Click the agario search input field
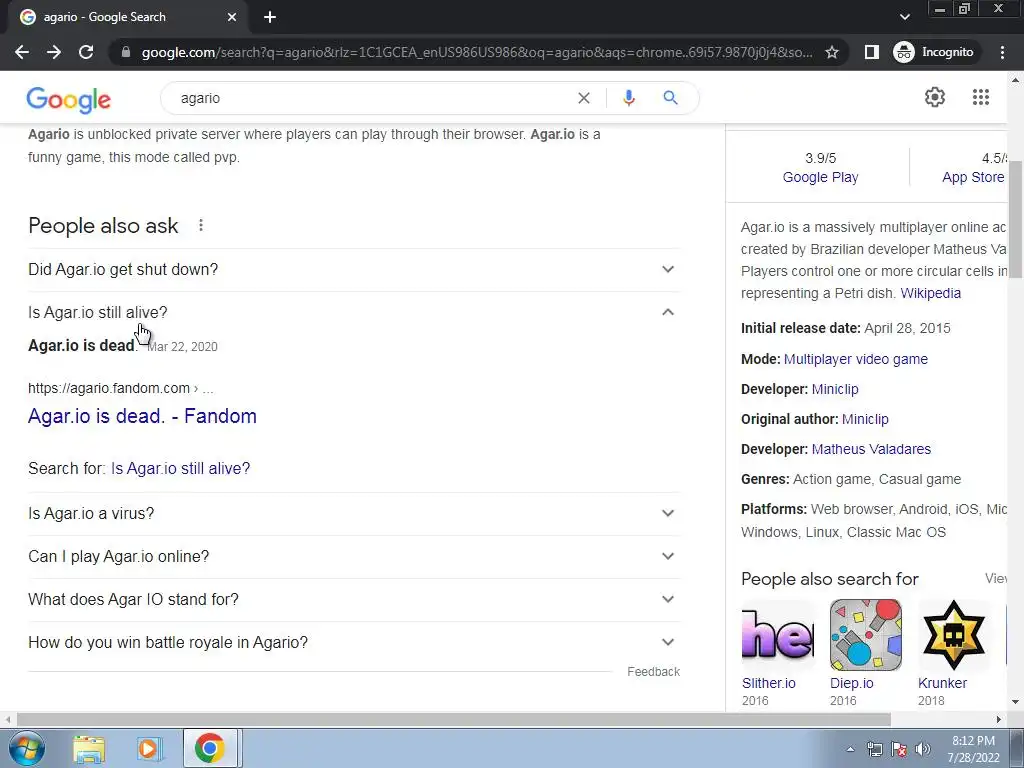This screenshot has height=768, width=1024. [x=372, y=98]
